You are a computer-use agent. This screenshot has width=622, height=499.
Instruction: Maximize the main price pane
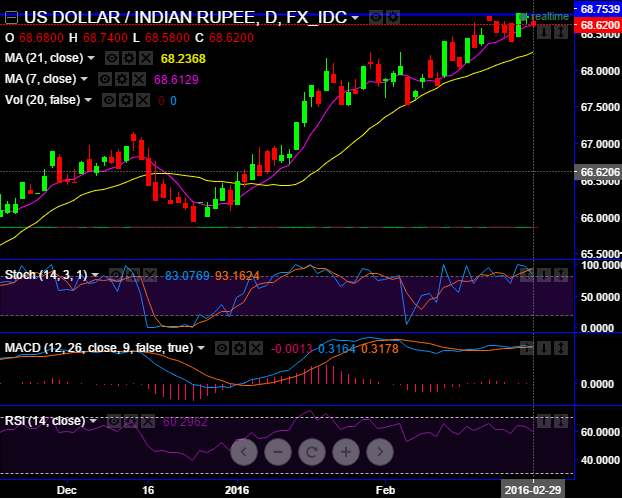coord(561,32)
